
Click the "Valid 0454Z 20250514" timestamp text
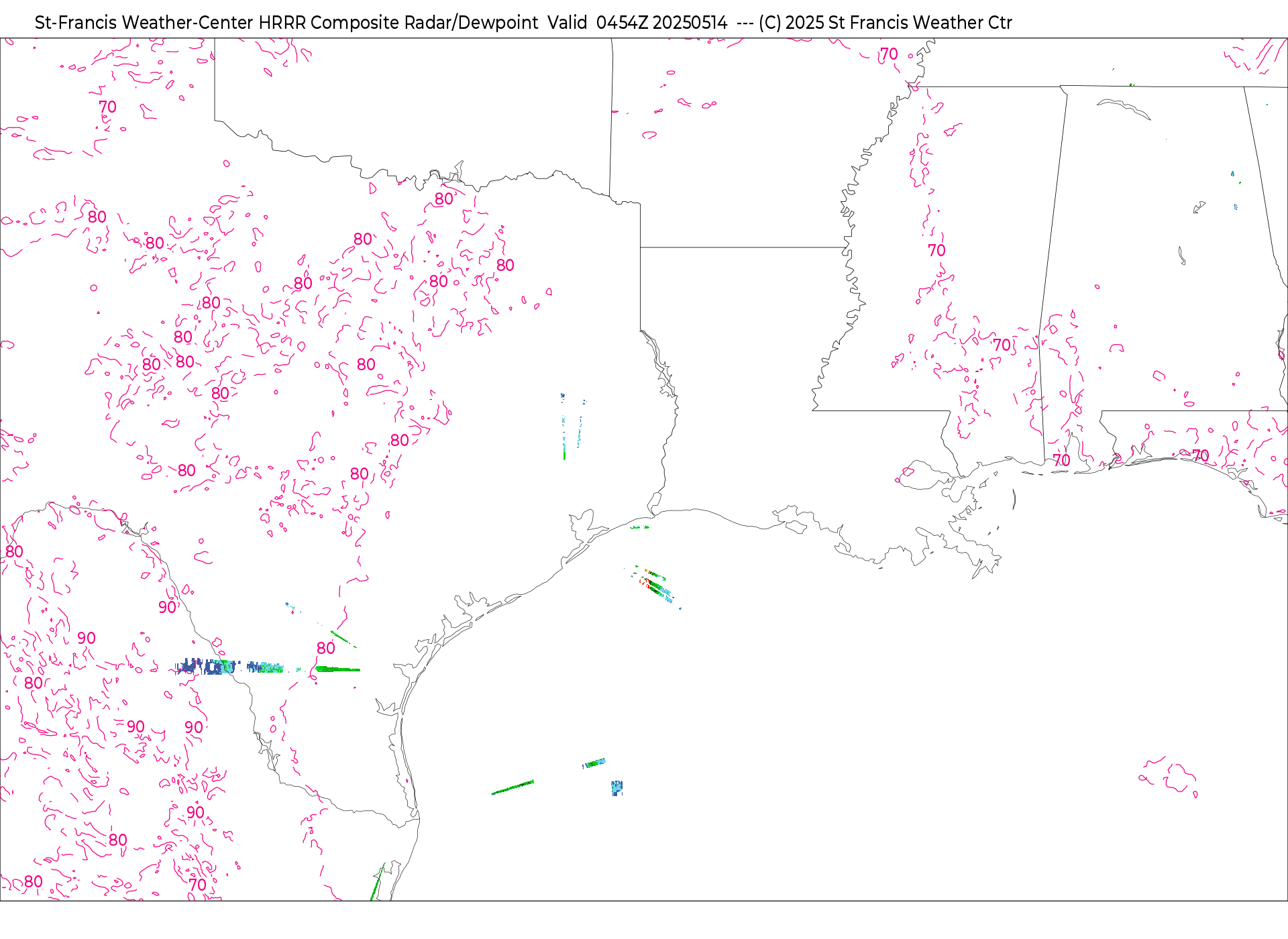coord(637,23)
